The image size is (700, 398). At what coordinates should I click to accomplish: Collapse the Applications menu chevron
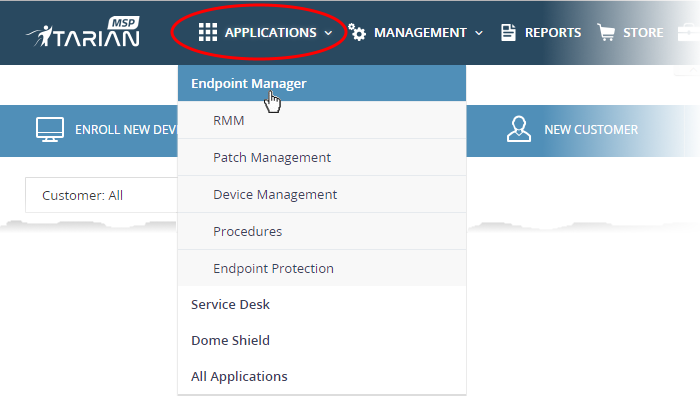coord(328,33)
